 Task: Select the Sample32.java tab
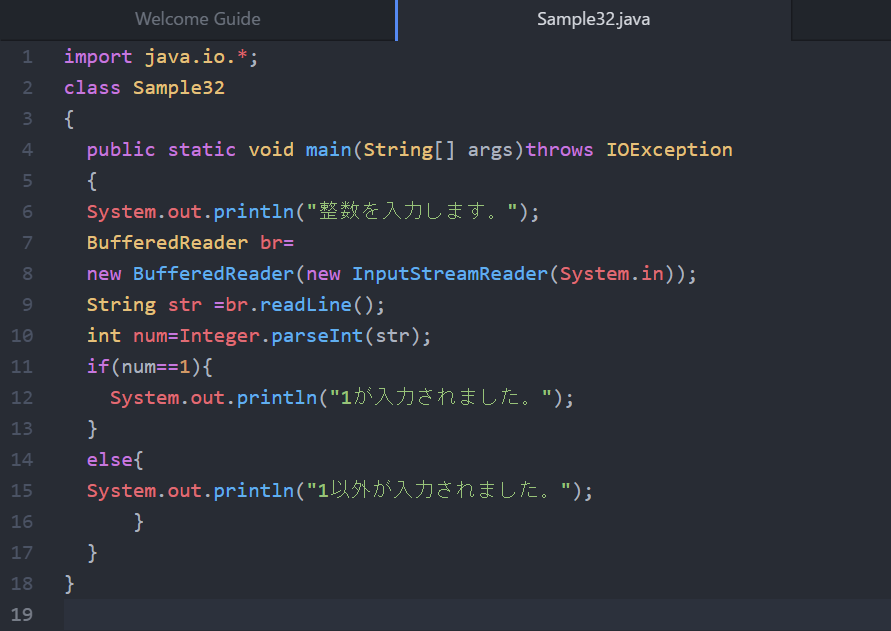[x=594, y=19]
